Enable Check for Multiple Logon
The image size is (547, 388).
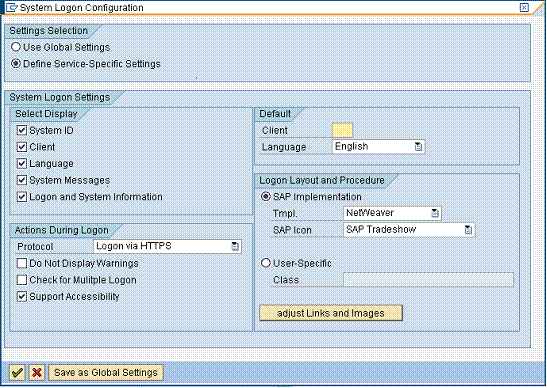[22, 280]
